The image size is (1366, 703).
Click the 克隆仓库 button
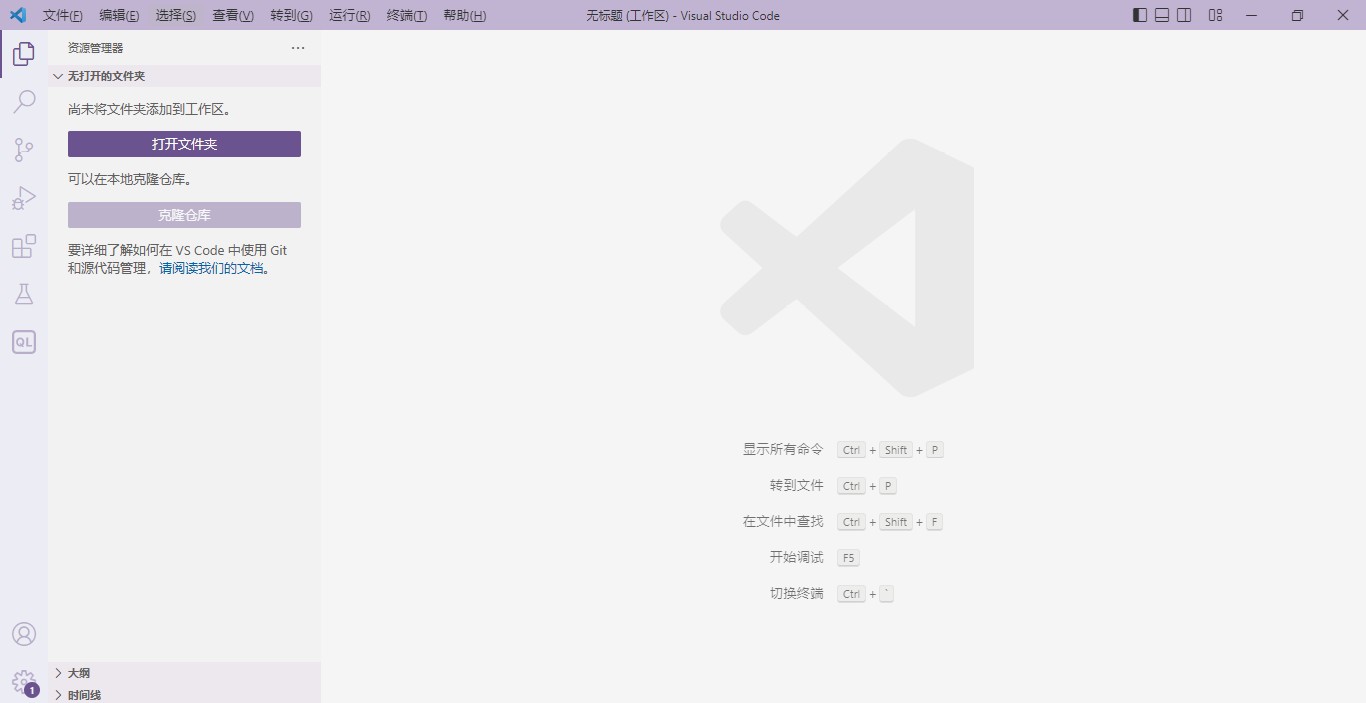click(184, 215)
